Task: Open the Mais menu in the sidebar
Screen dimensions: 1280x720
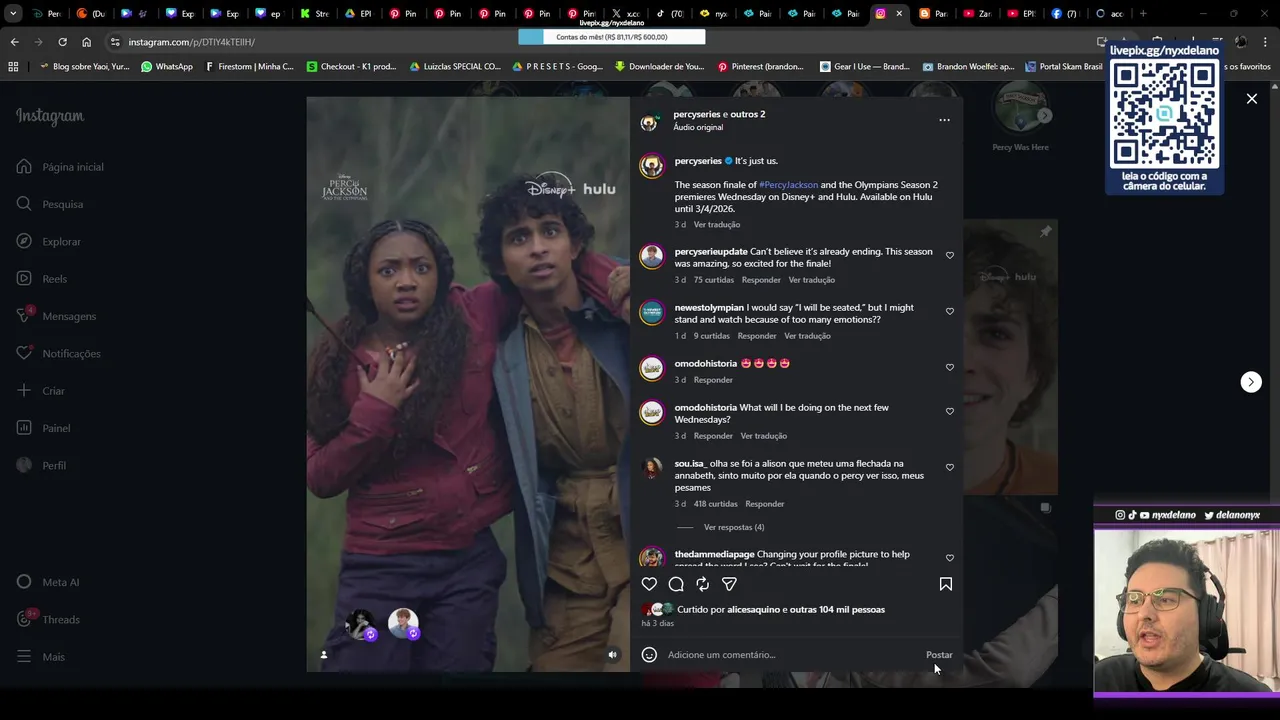Action: click(x=41, y=657)
